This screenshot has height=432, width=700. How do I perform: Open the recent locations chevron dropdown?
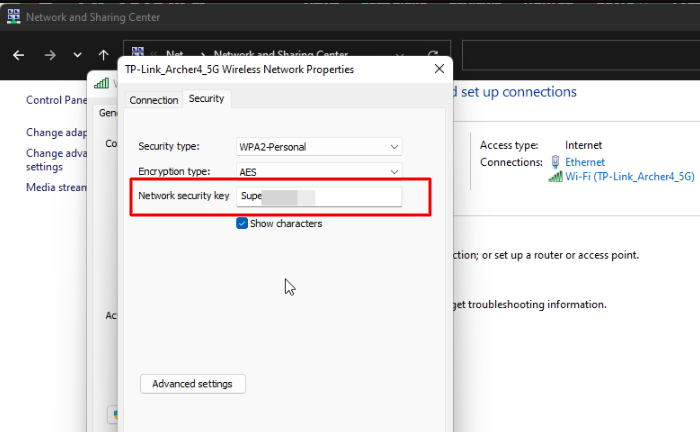coord(77,55)
